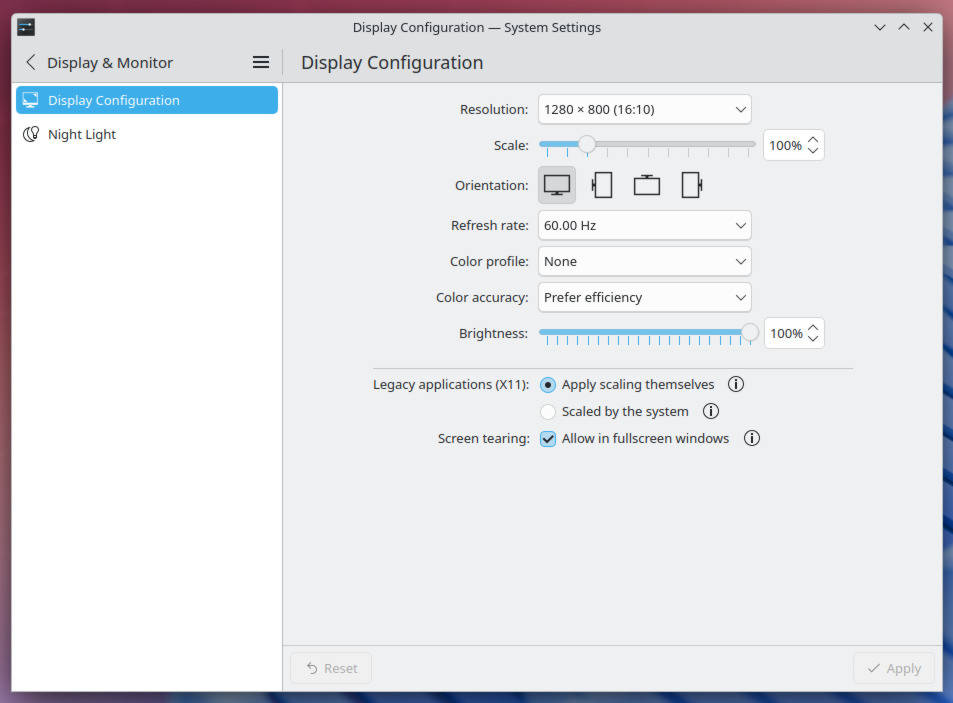This screenshot has width=953, height=703.
Task: Select flipped landscape orientation icon
Action: [646, 184]
